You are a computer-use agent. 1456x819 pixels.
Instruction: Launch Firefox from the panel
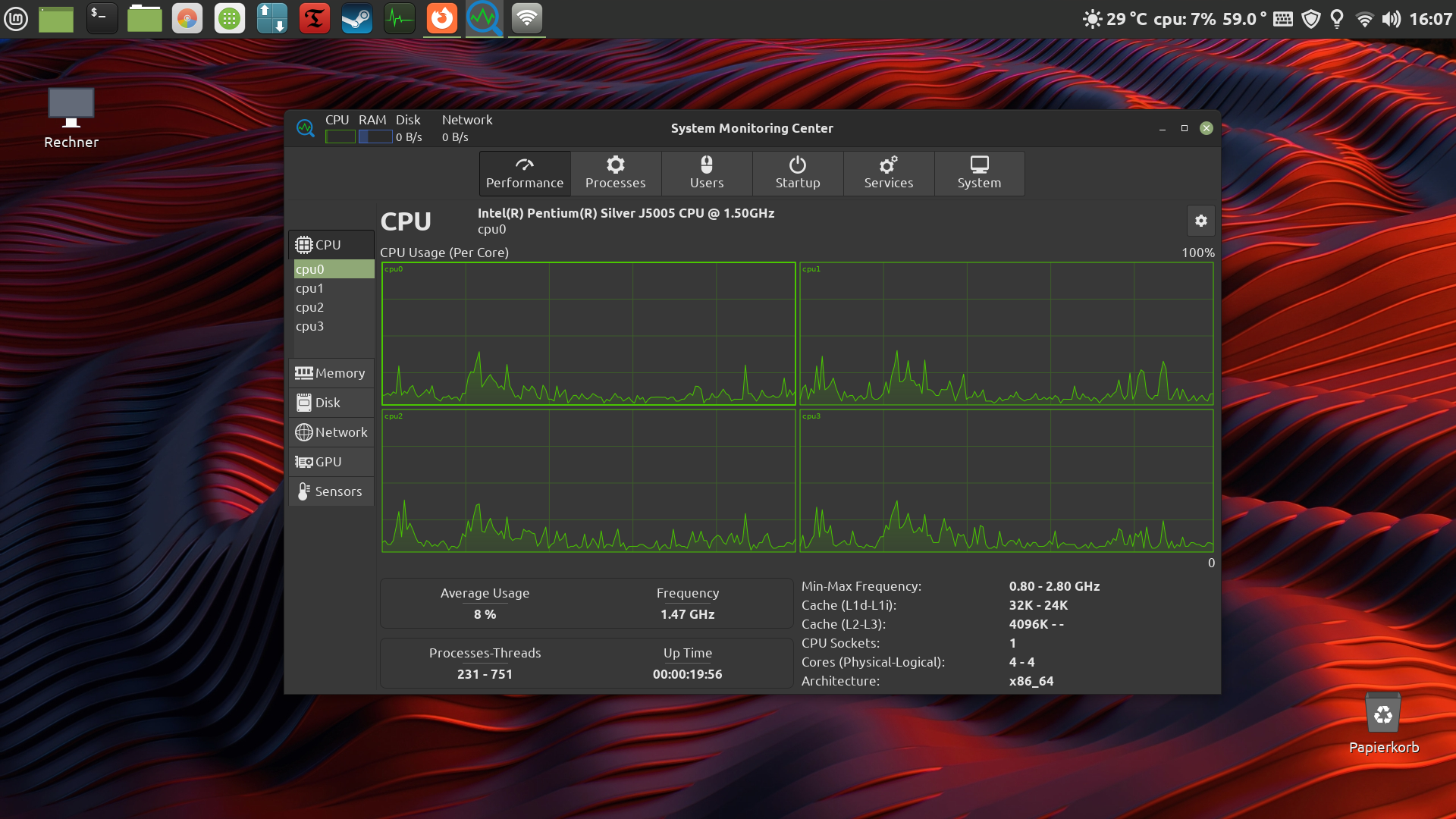click(x=441, y=18)
